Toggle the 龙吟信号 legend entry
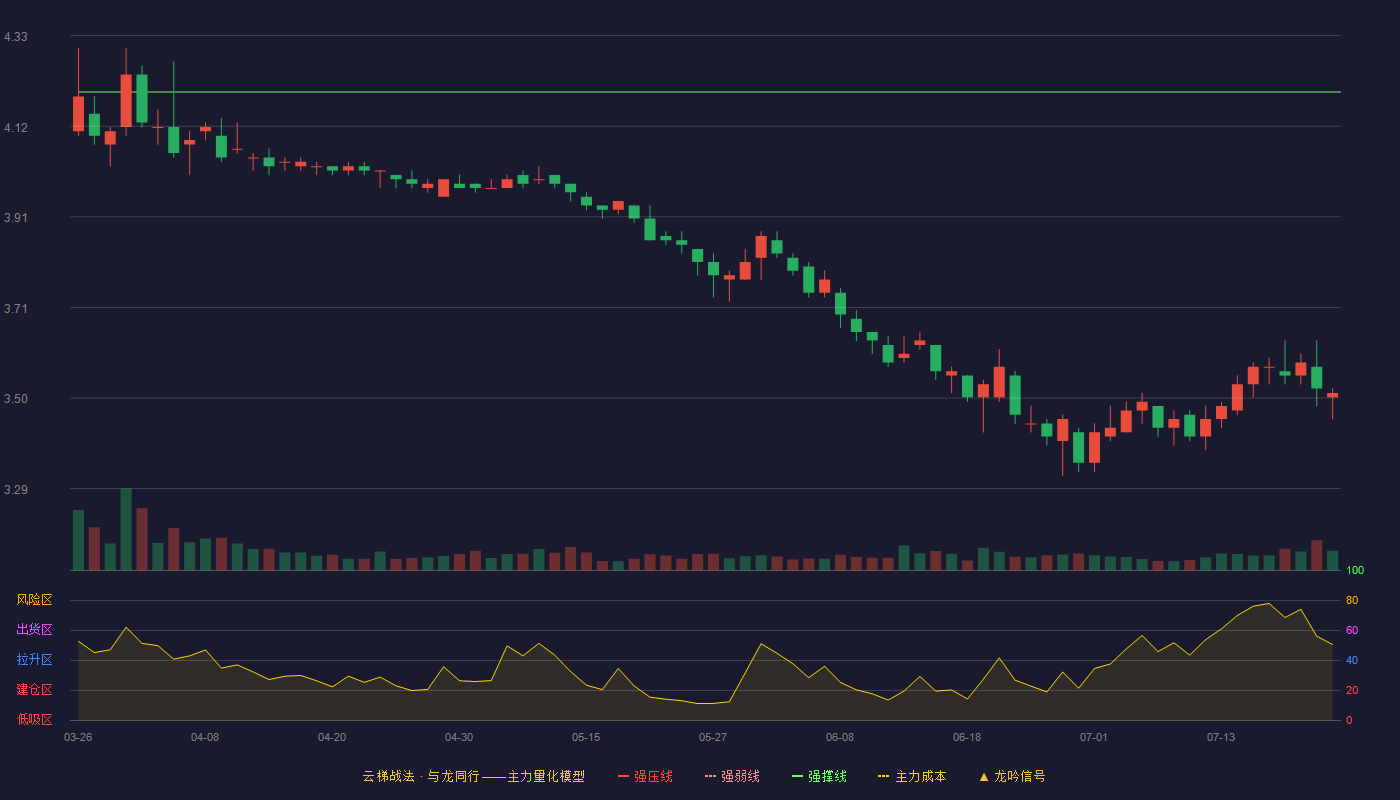Image resolution: width=1400 pixels, height=800 pixels. click(x=1011, y=776)
